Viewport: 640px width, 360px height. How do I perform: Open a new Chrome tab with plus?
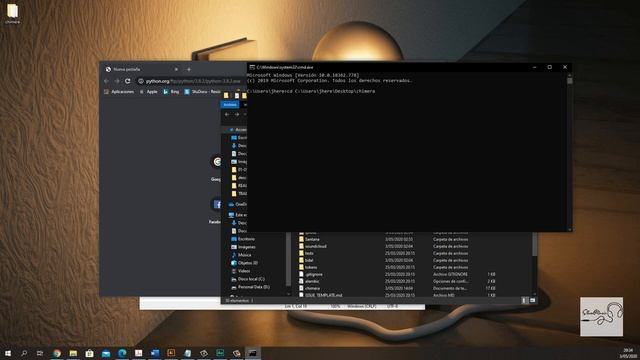click(189, 69)
